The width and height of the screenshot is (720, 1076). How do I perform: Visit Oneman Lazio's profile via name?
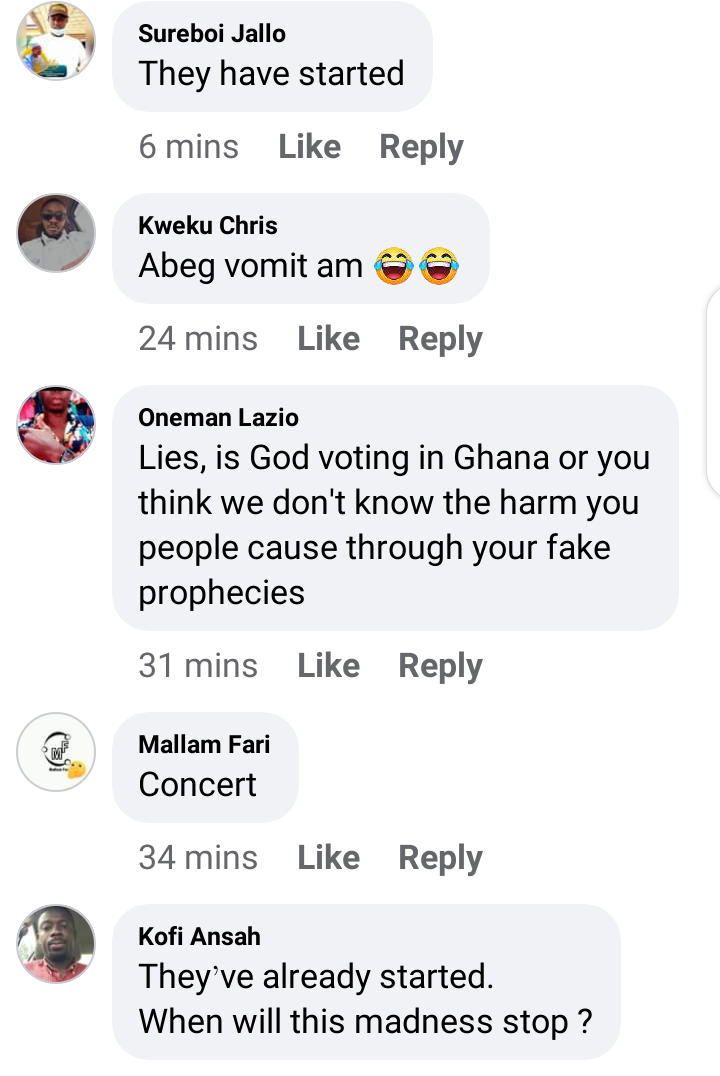218,417
